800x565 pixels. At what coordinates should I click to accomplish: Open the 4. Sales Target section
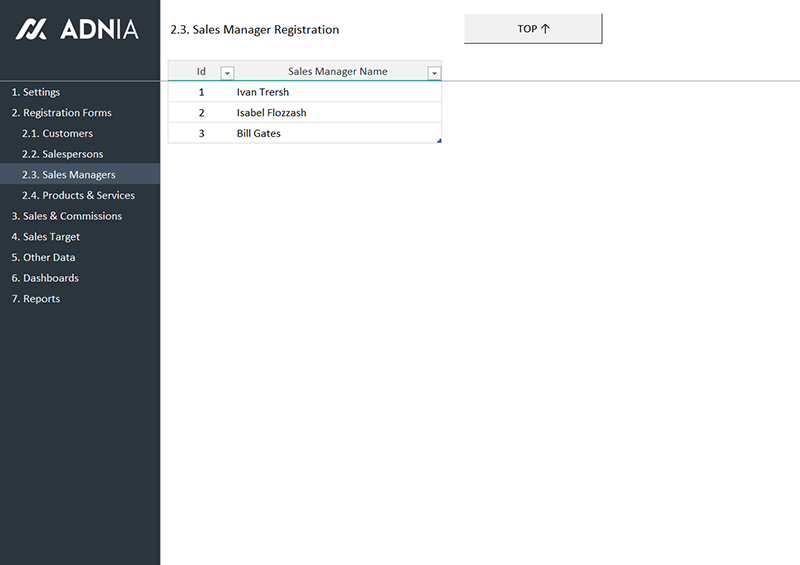[45, 237]
